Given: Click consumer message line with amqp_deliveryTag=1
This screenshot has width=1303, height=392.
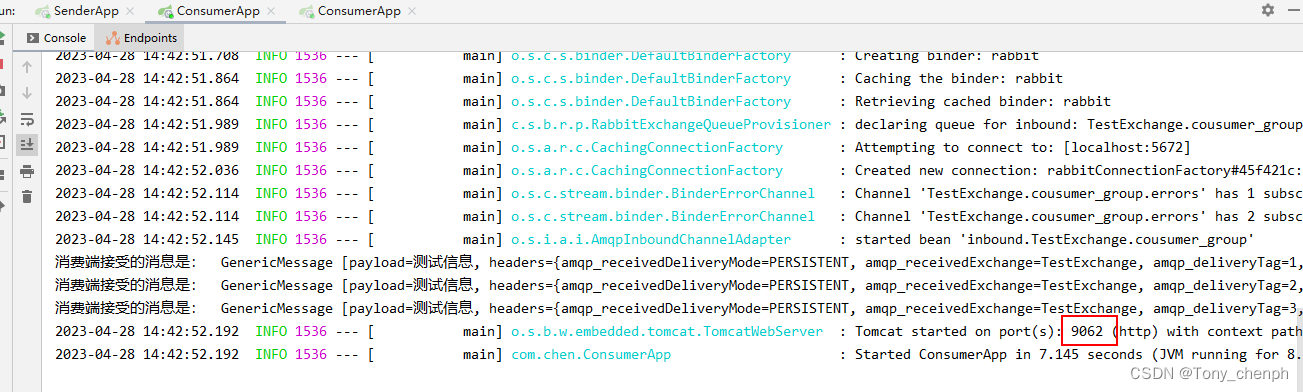Looking at the screenshot, I should (679, 262).
